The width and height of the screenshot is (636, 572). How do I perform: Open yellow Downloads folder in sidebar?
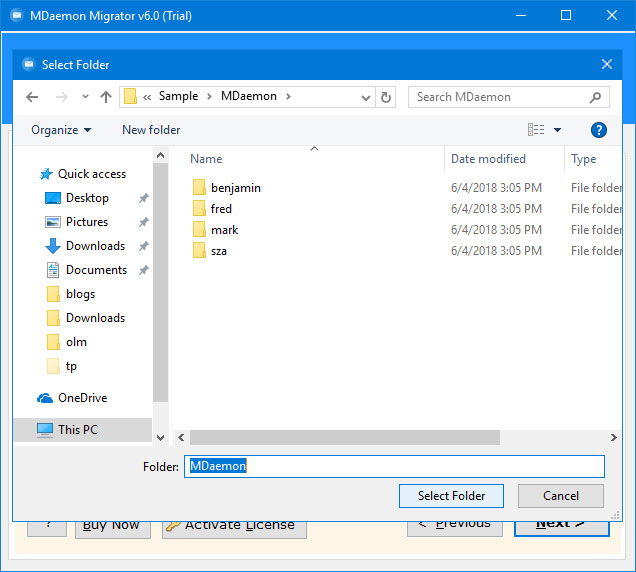(95, 318)
